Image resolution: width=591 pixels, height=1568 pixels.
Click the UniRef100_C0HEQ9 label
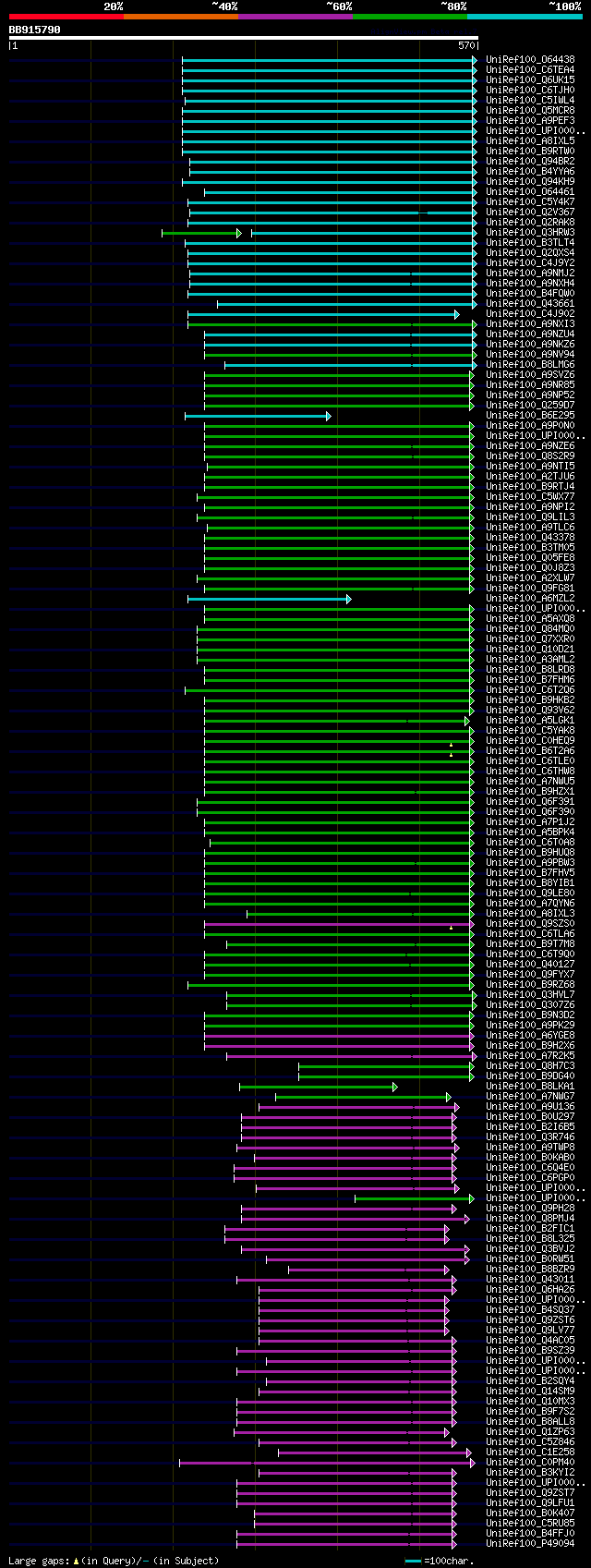(530, 740)
